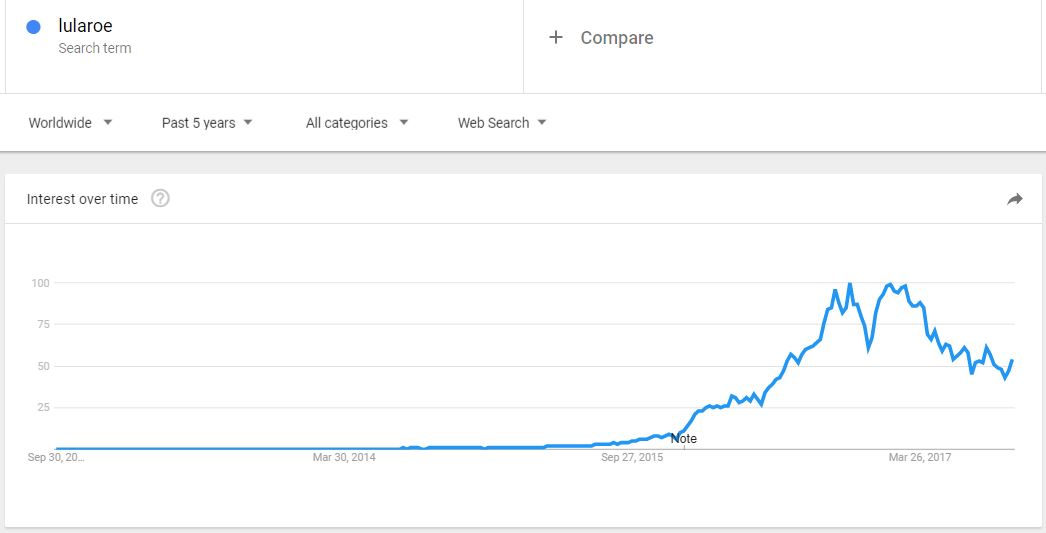Open the help question mark icon
Viewport: 1046px width, 533px height.
[160, 198]
